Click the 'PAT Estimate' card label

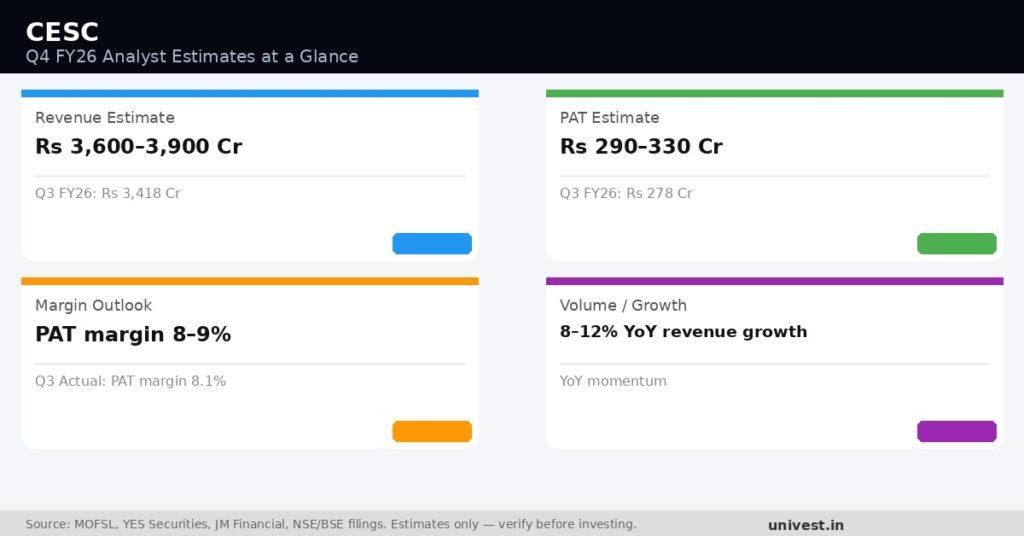tap(609, 118)
